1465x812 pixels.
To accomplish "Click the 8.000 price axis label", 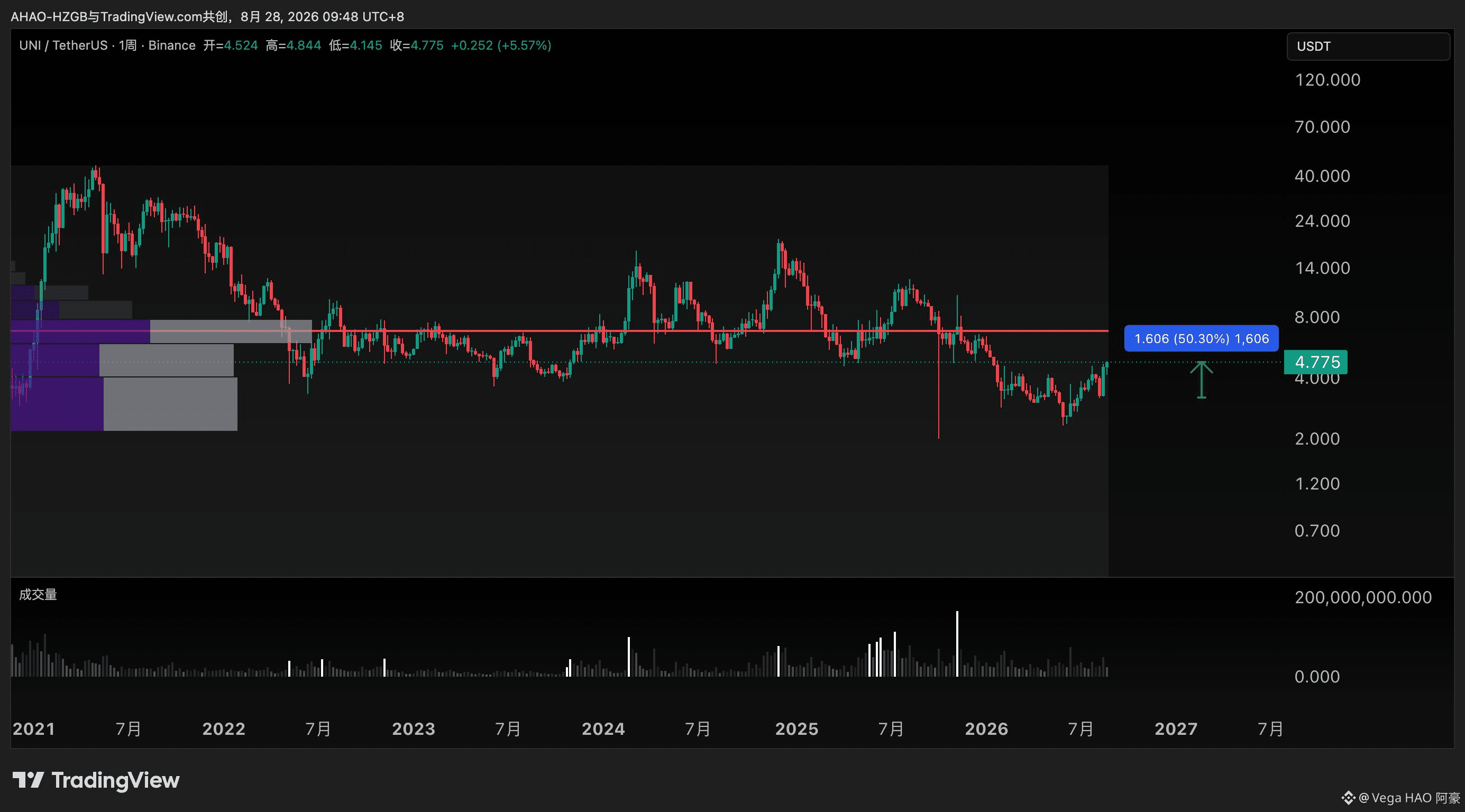I will click(1317, 317).
